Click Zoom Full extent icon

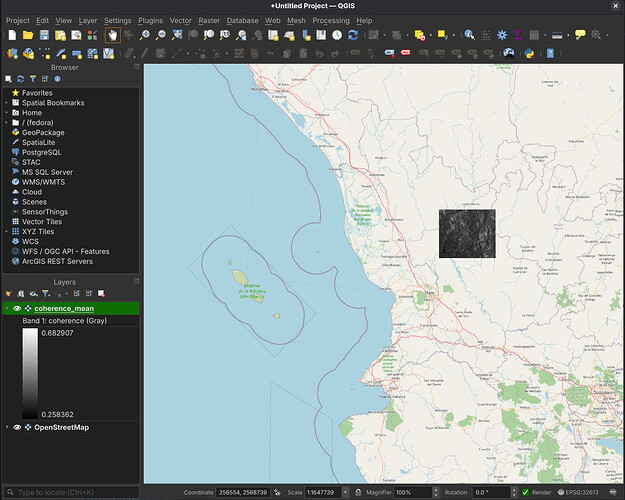(x=177, y=35)
